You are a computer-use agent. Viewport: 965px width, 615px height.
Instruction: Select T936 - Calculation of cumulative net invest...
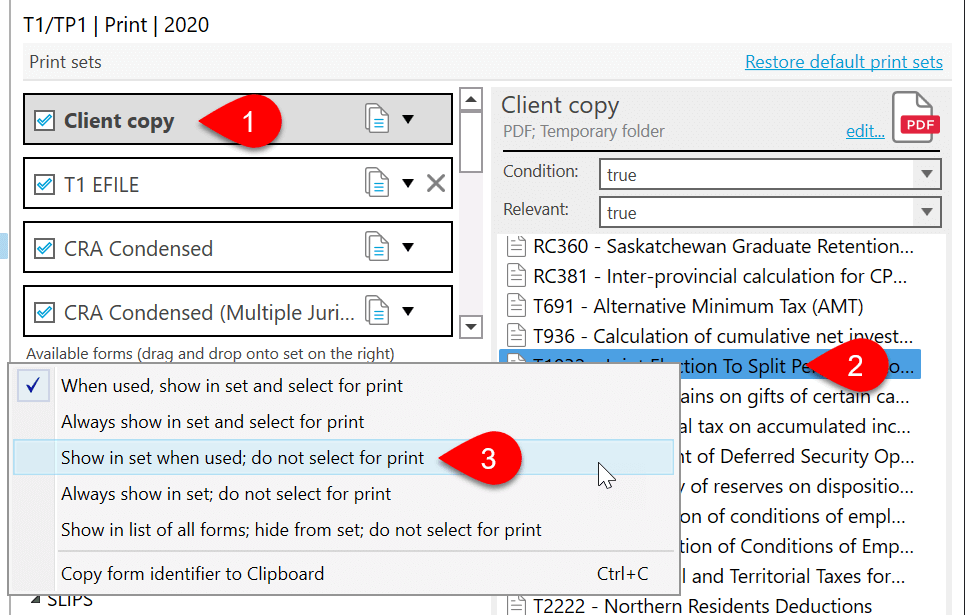pyautogui.click(x=723, y=336)
